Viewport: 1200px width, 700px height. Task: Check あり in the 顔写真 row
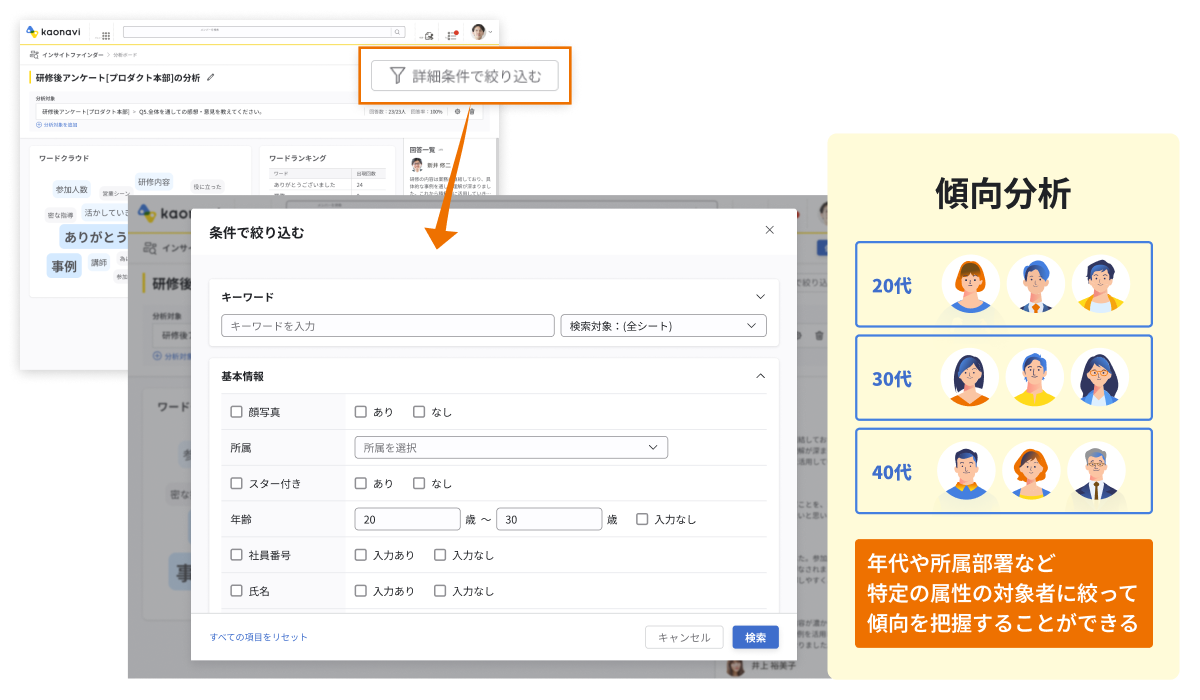(360, 411)
